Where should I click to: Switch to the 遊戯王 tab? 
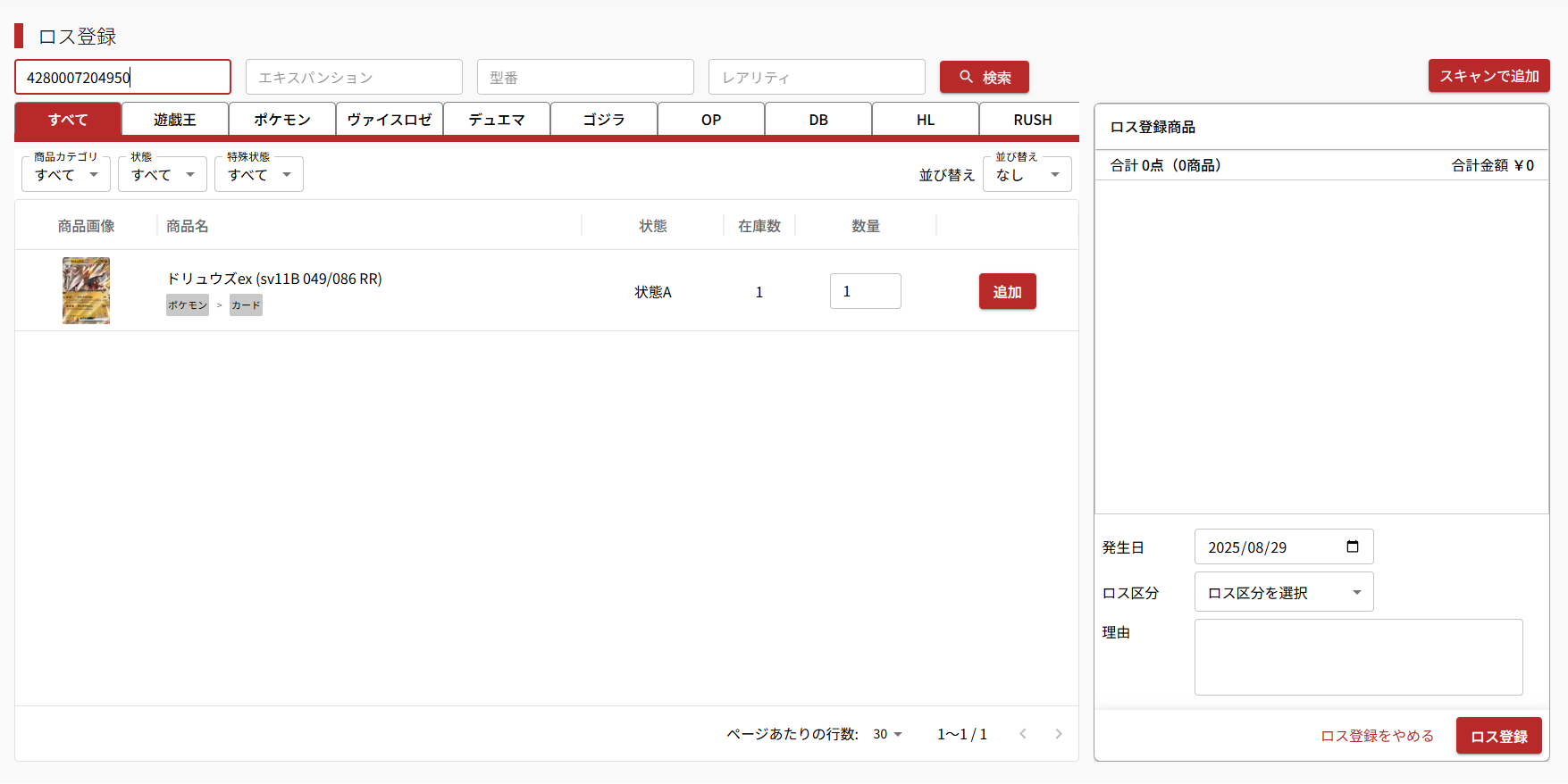[175, 120]
